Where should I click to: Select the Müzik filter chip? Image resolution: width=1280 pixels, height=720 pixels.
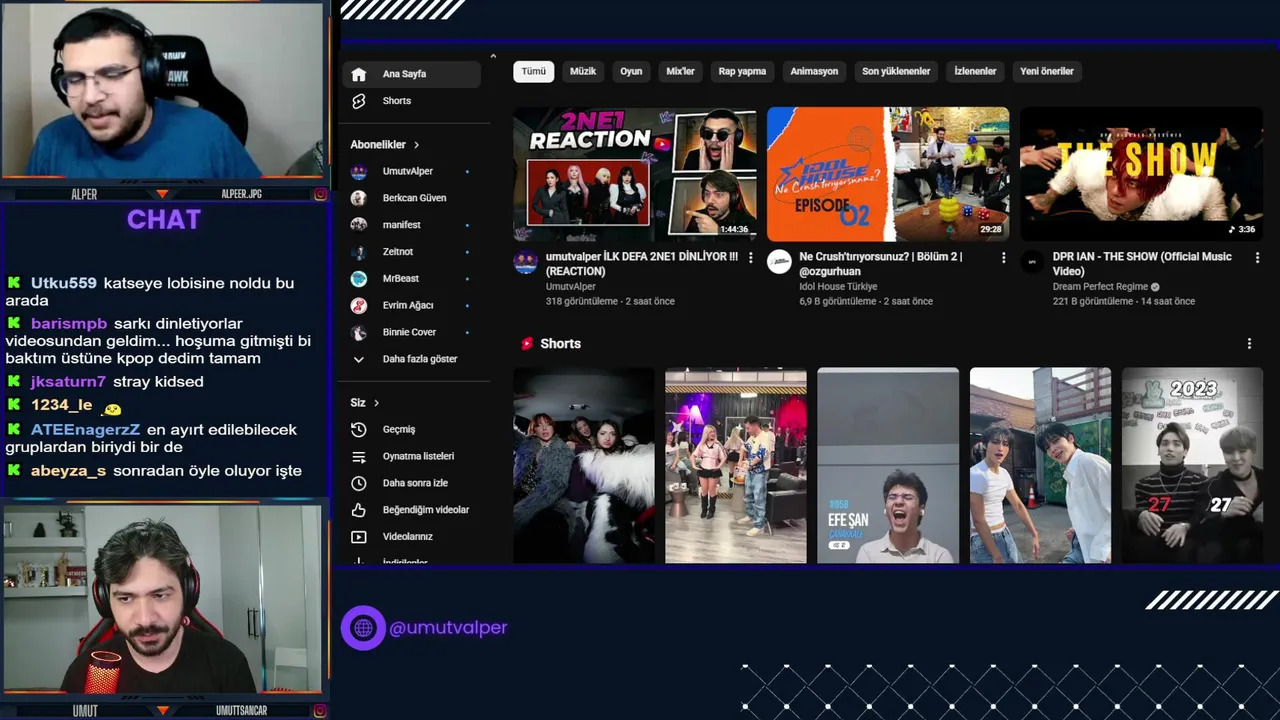(x=583, y=72)
